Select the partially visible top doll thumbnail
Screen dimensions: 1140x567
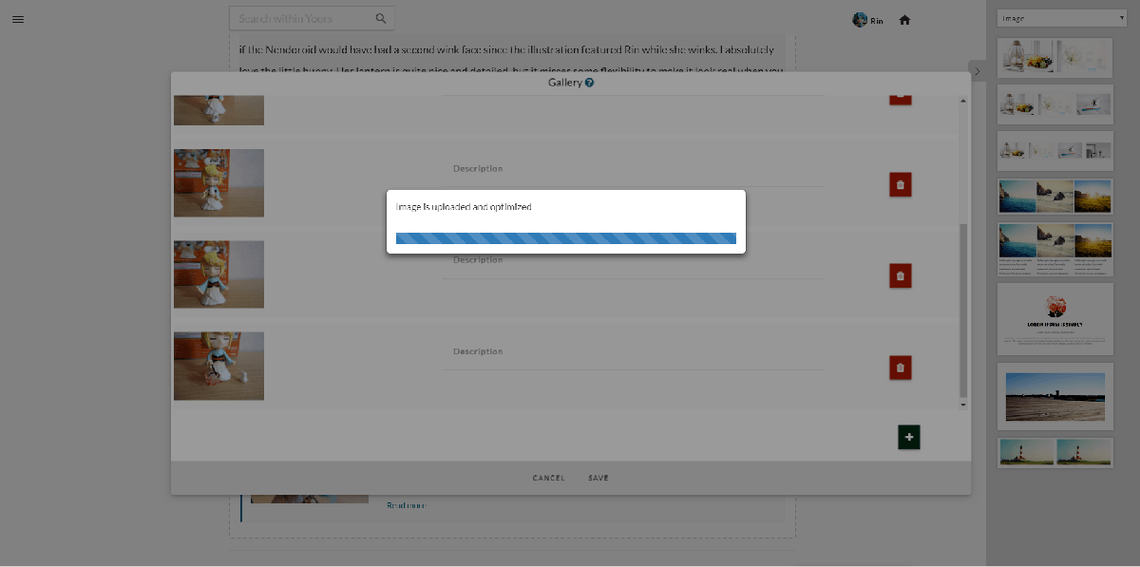[x=219, y=110]
